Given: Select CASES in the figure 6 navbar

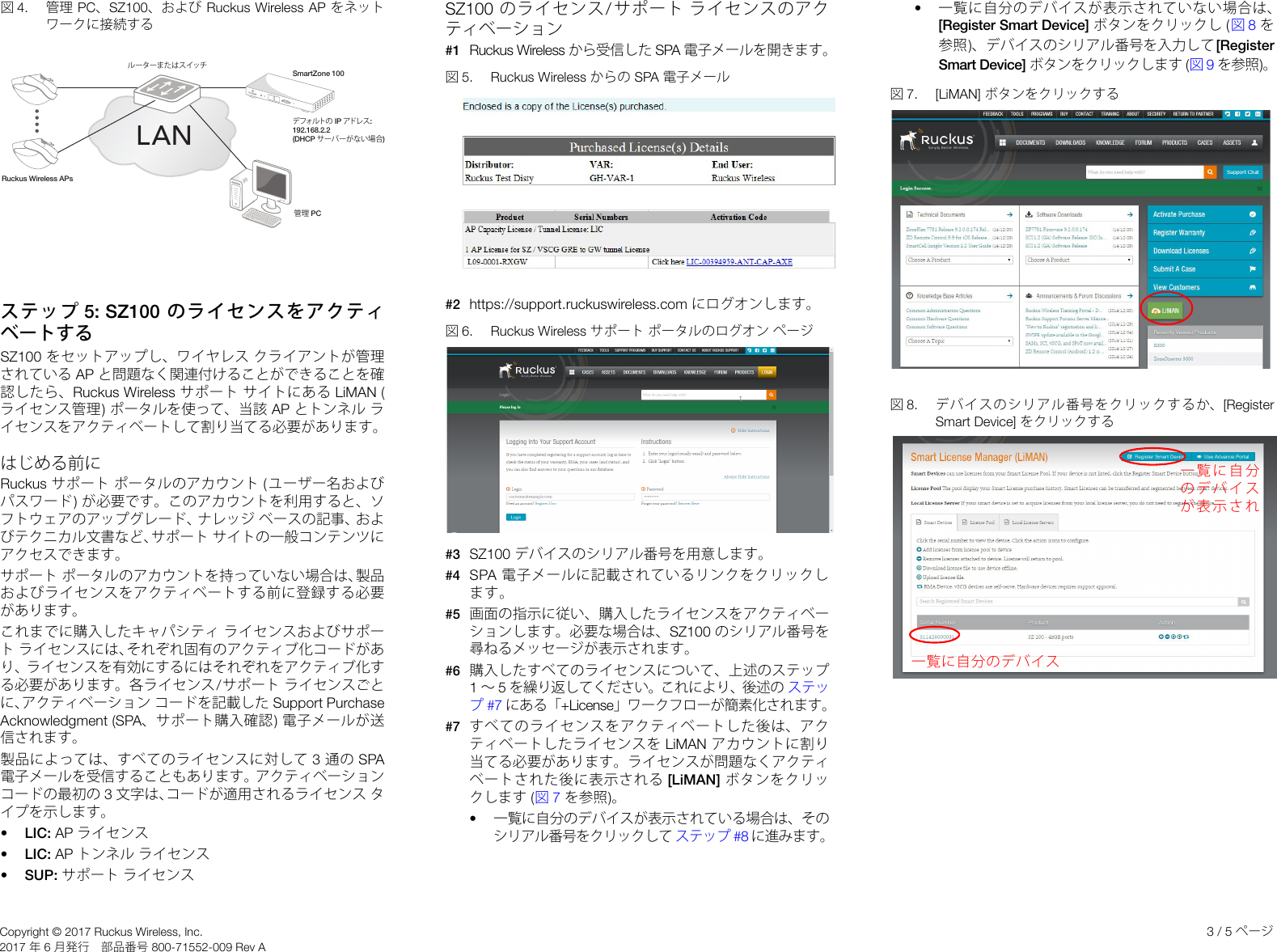Looking at the screenshot, I should click(588, 372).
